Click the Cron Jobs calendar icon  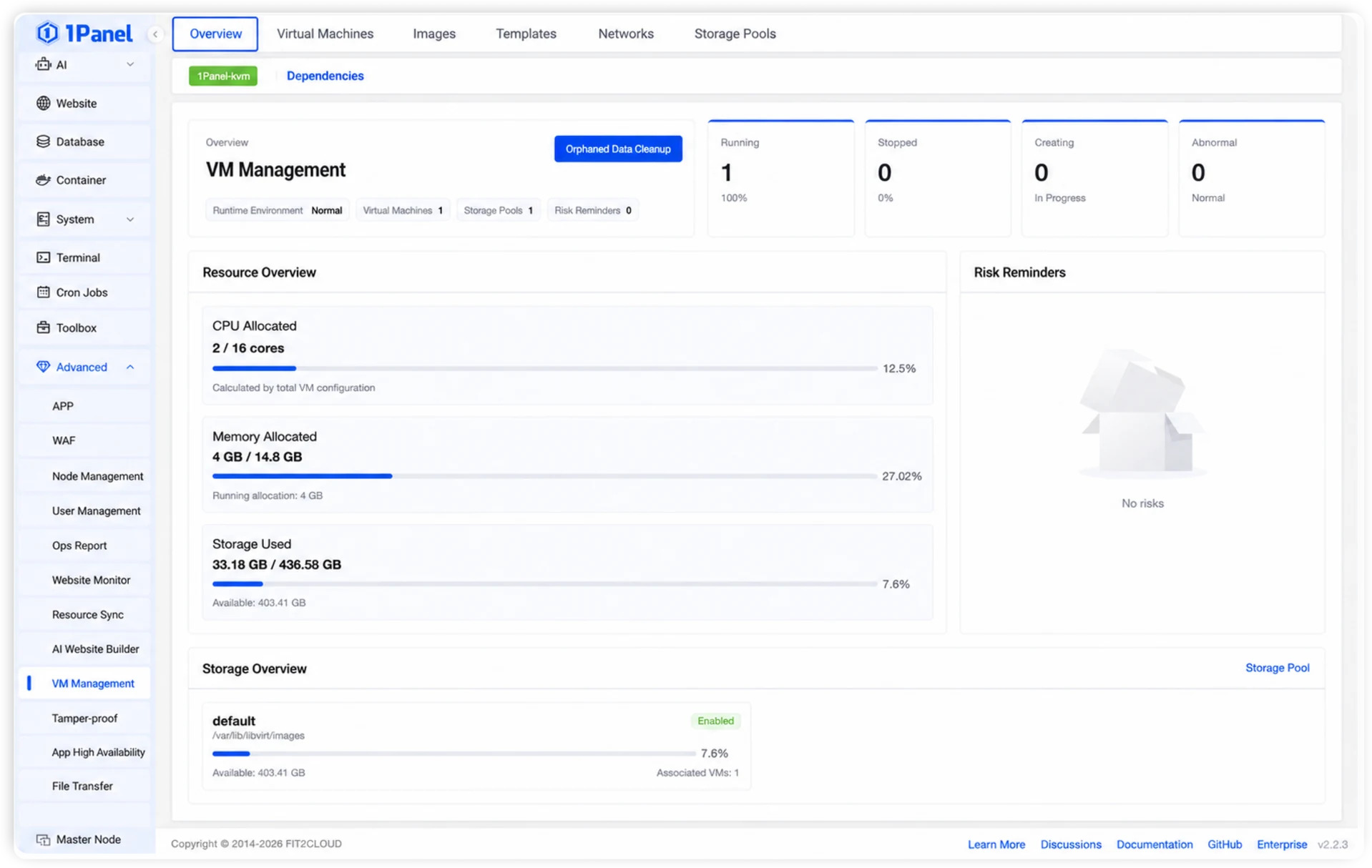[x=43, y=292]
